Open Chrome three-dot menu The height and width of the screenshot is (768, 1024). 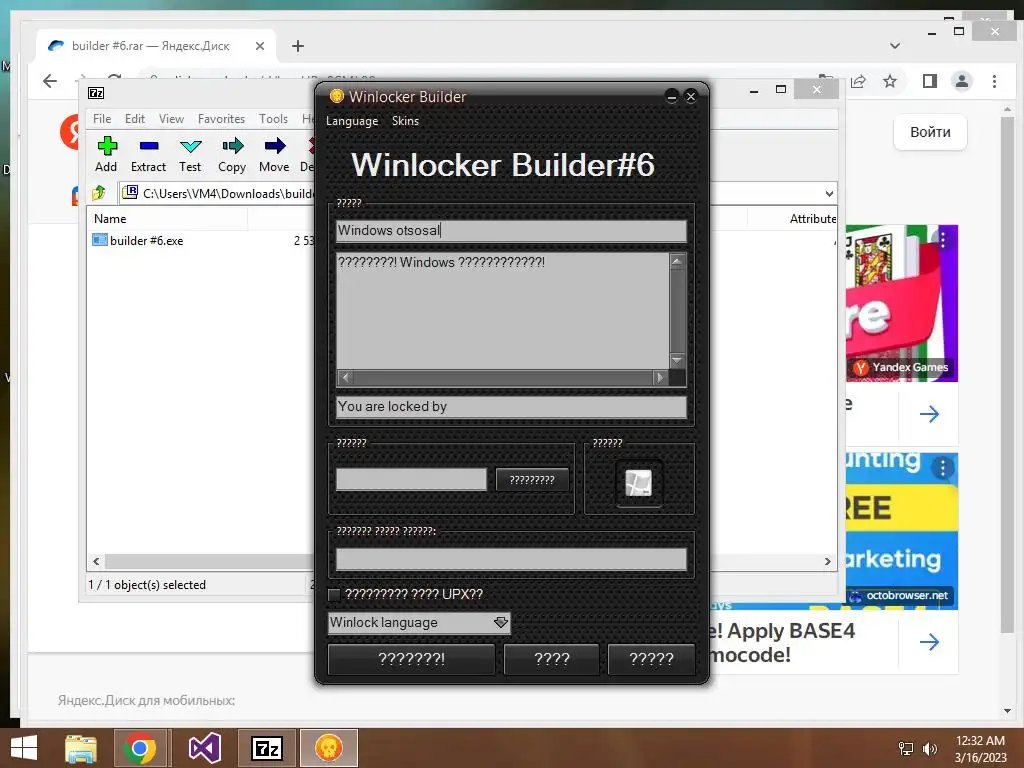click(994, 81)
